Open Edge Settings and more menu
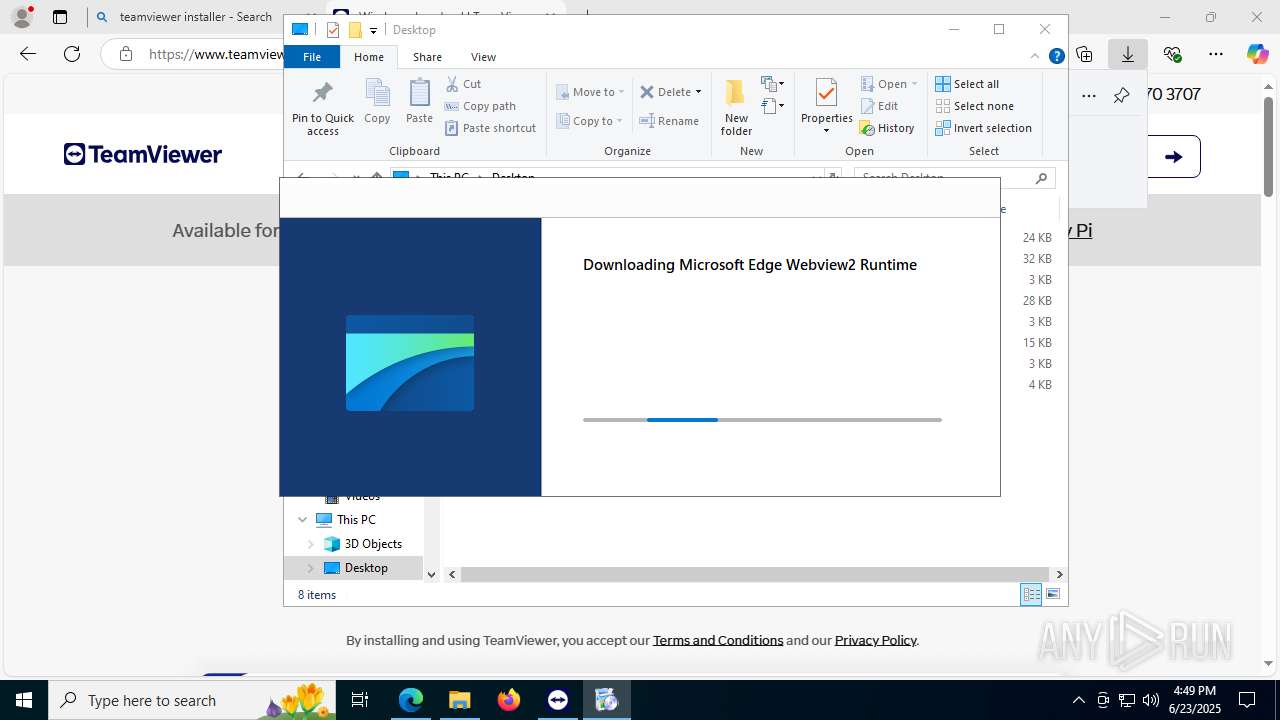 [x=1215, y=54]
